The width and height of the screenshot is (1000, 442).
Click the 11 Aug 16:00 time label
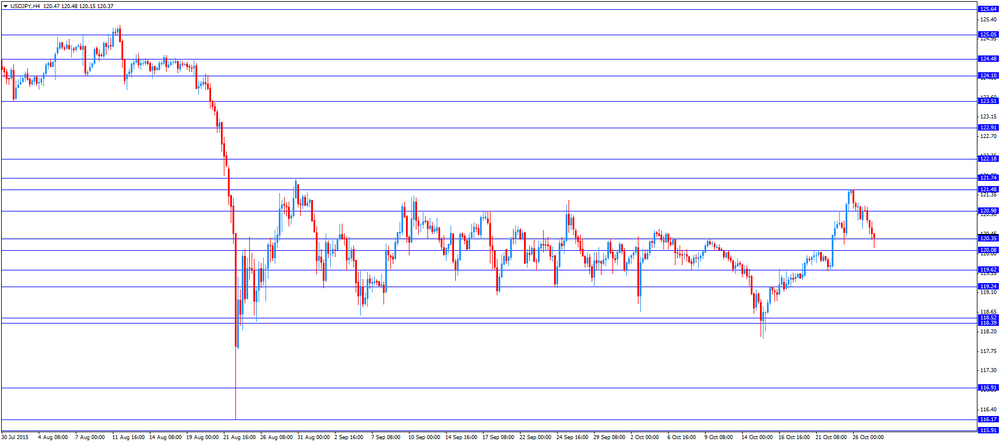point(128,438)
